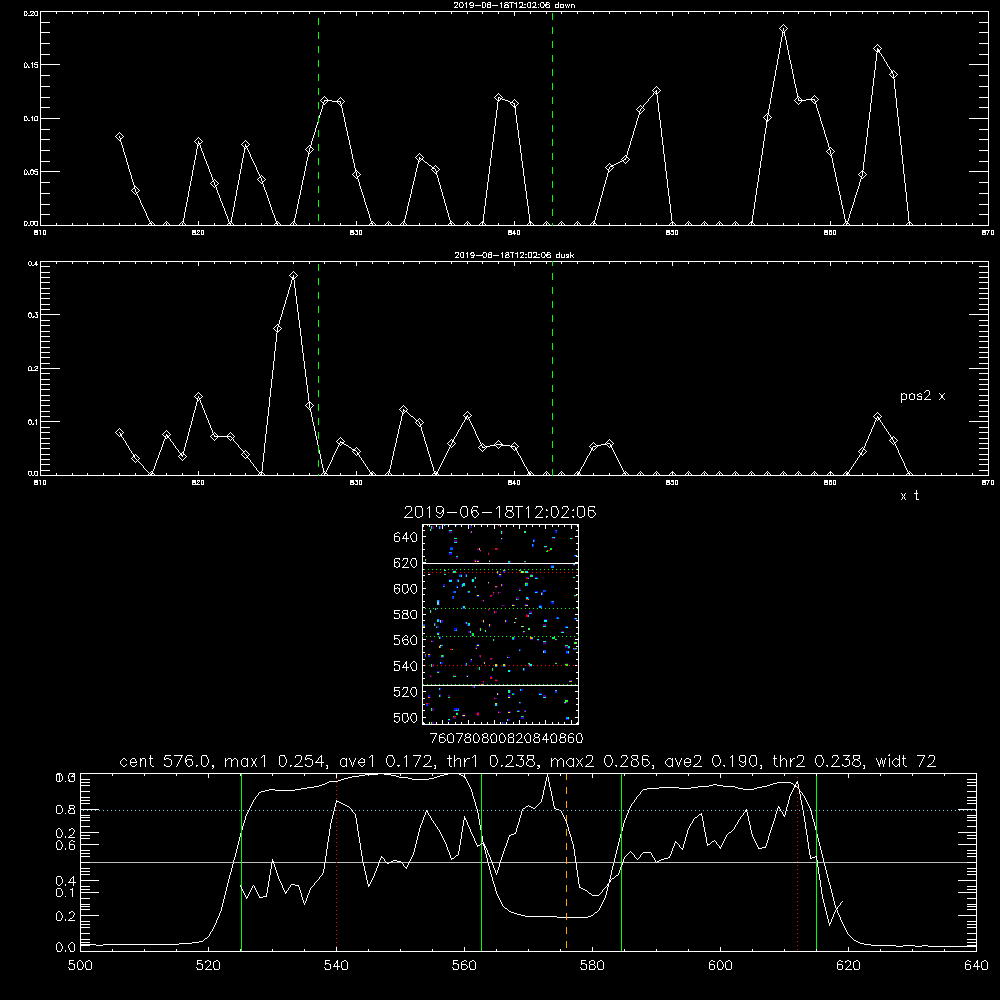Click '620' on the scatter image y-axis

tap(406, 563)
